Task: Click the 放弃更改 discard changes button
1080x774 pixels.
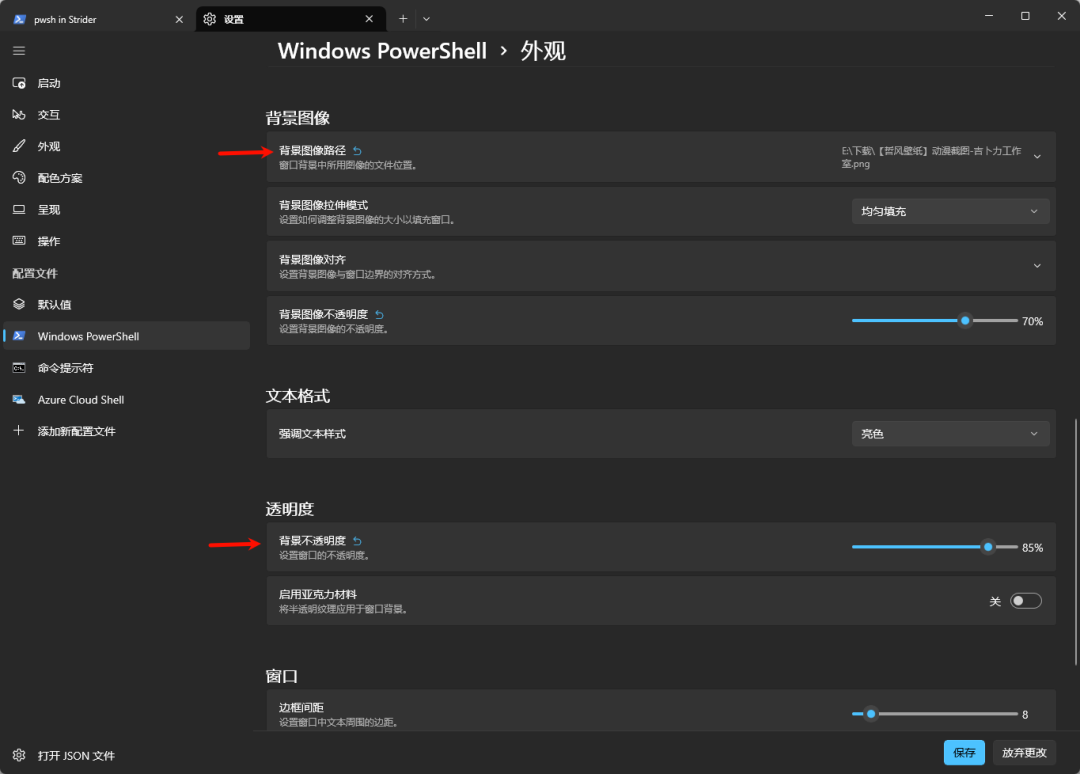Action: (1024, 753)
